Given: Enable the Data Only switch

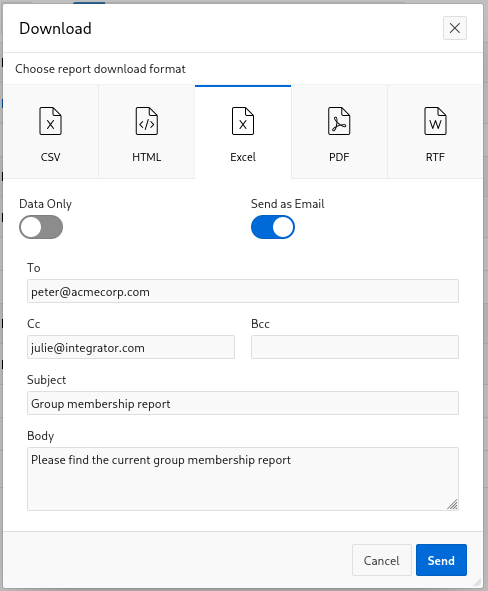Looking at the screenshot, I should click(x=41, y=227).
